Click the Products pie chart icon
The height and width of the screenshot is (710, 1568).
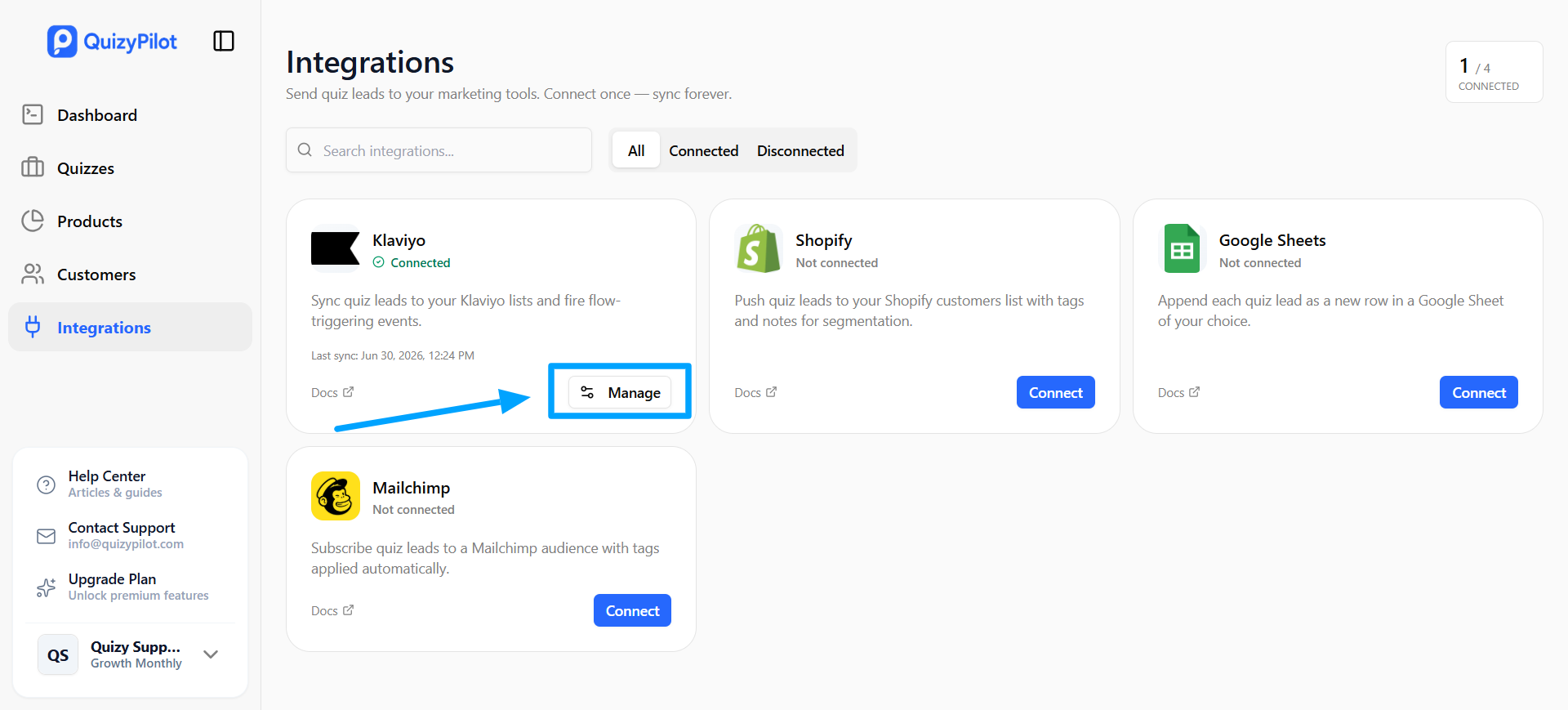point(33,221)
